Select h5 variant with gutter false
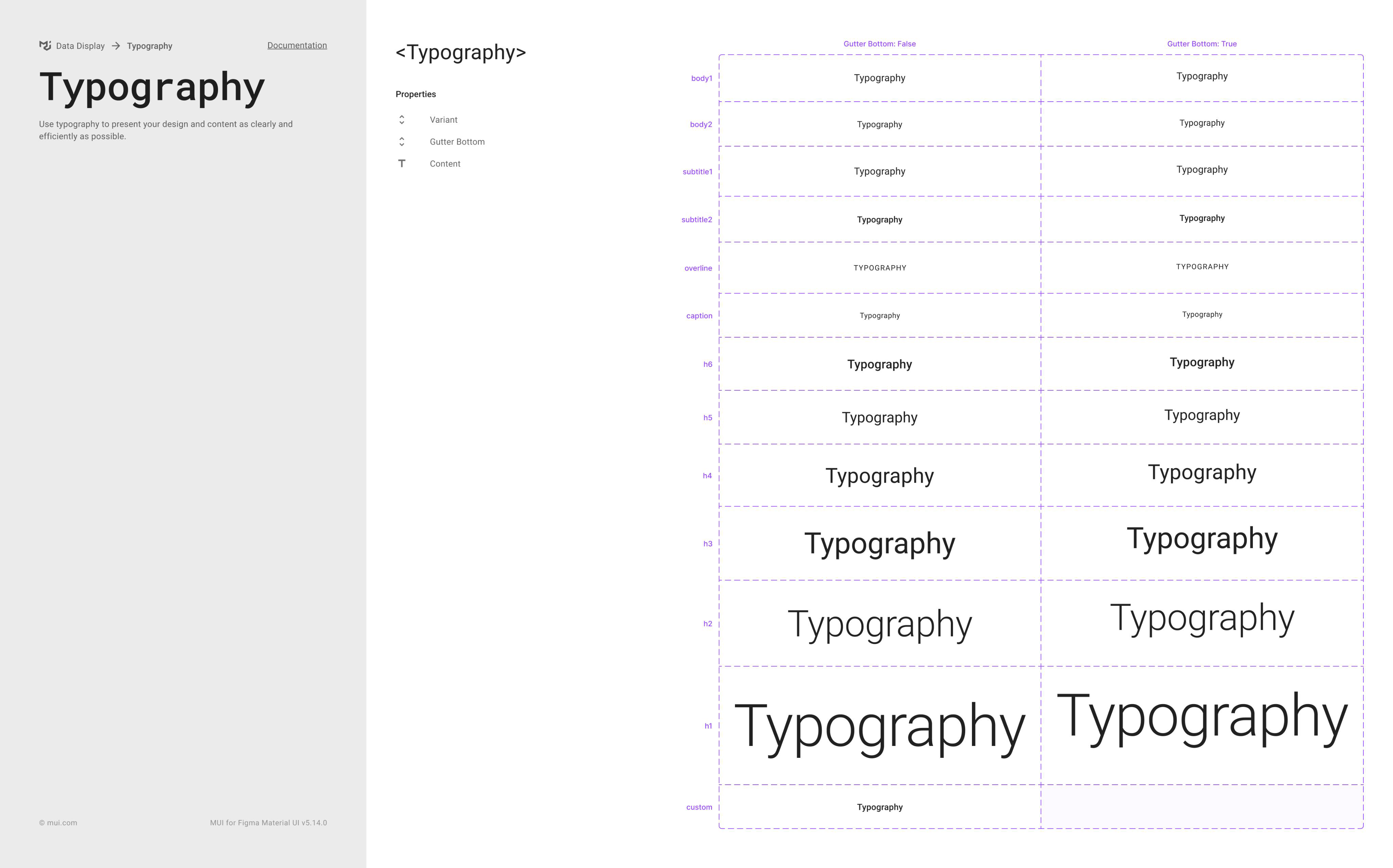 (x=880, y=418)
